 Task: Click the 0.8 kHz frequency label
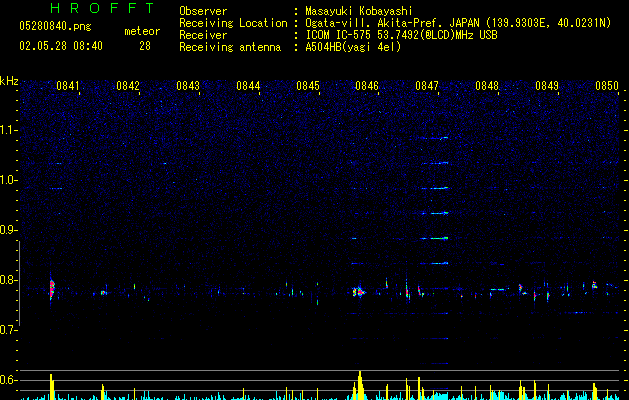point(9,280)
